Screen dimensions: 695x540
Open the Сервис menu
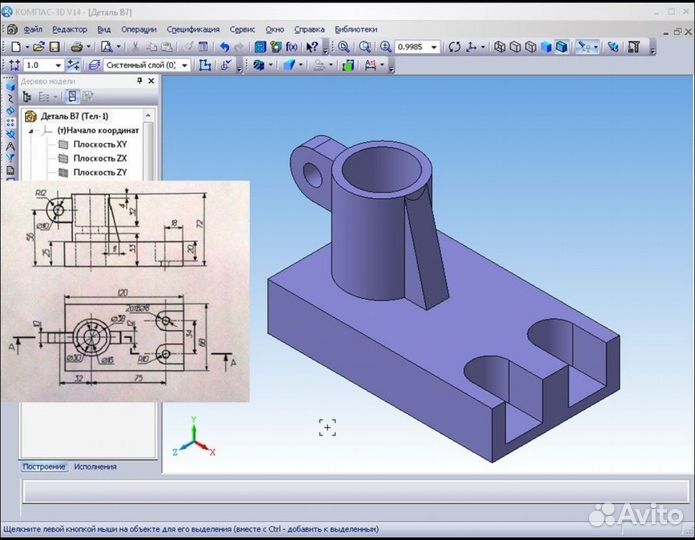pyautogui.click(x=242, y=29)
